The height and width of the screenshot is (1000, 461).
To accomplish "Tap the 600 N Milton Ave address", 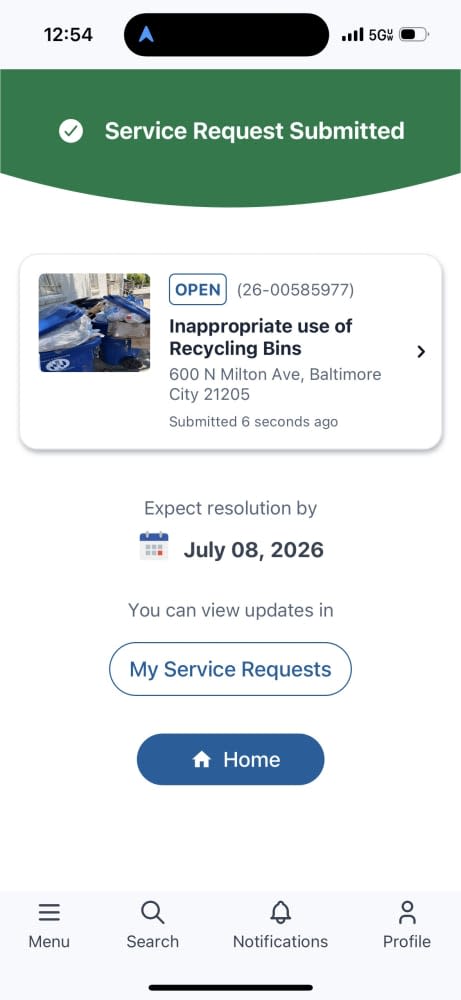I will 275,385.
